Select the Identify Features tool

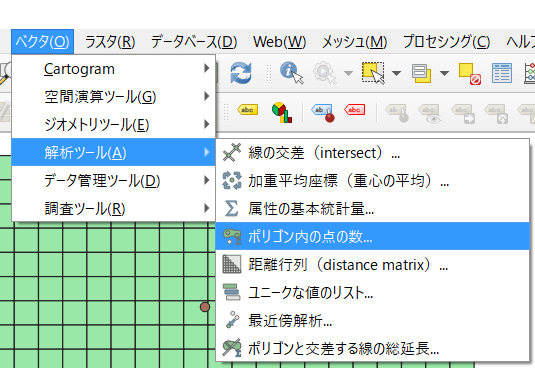pos(291,73)
